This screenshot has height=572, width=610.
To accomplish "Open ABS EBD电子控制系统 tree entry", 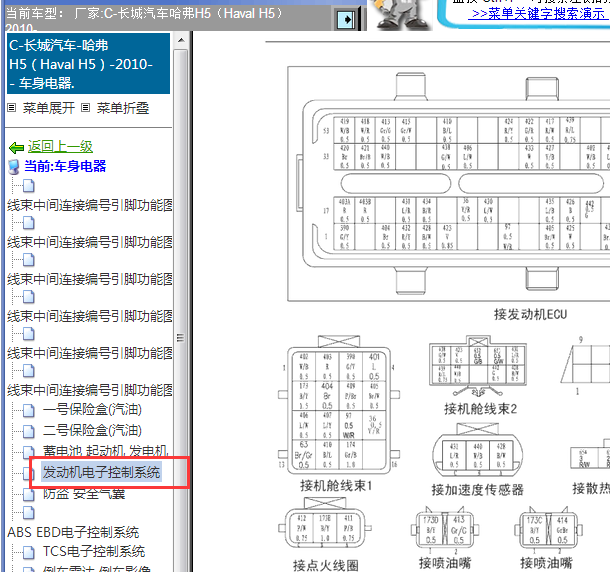I will pos(73,532).
